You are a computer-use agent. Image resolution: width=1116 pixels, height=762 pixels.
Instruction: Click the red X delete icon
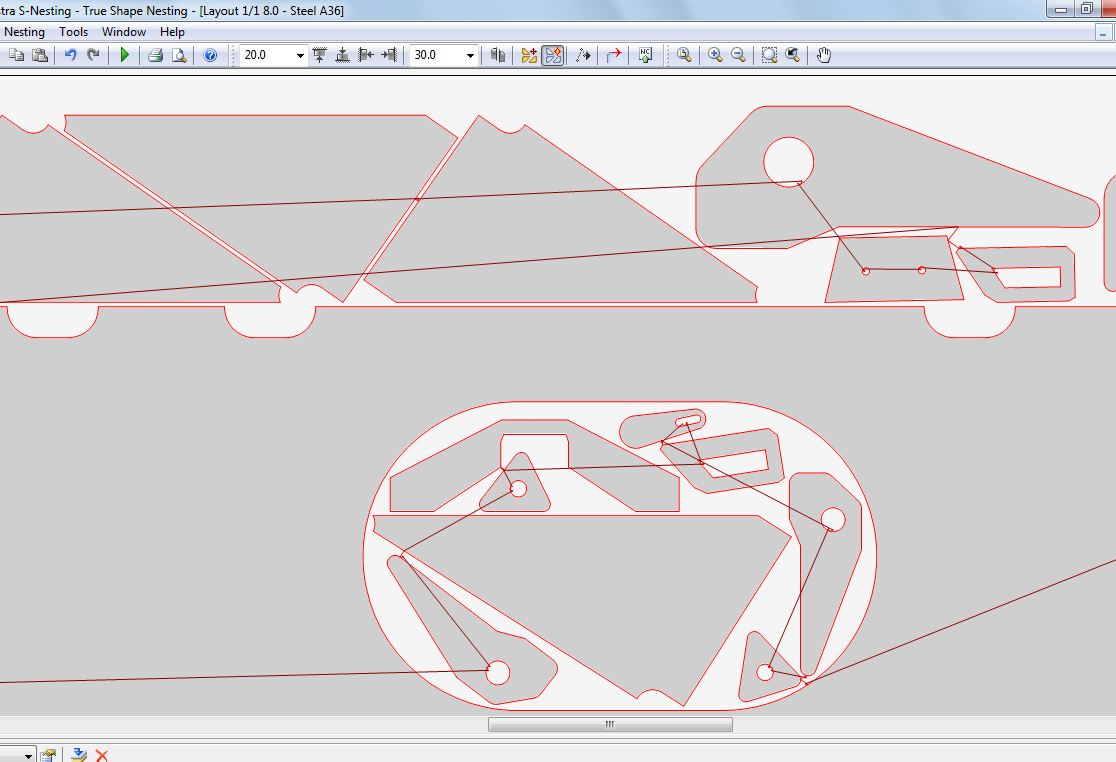tap(102, 756)
